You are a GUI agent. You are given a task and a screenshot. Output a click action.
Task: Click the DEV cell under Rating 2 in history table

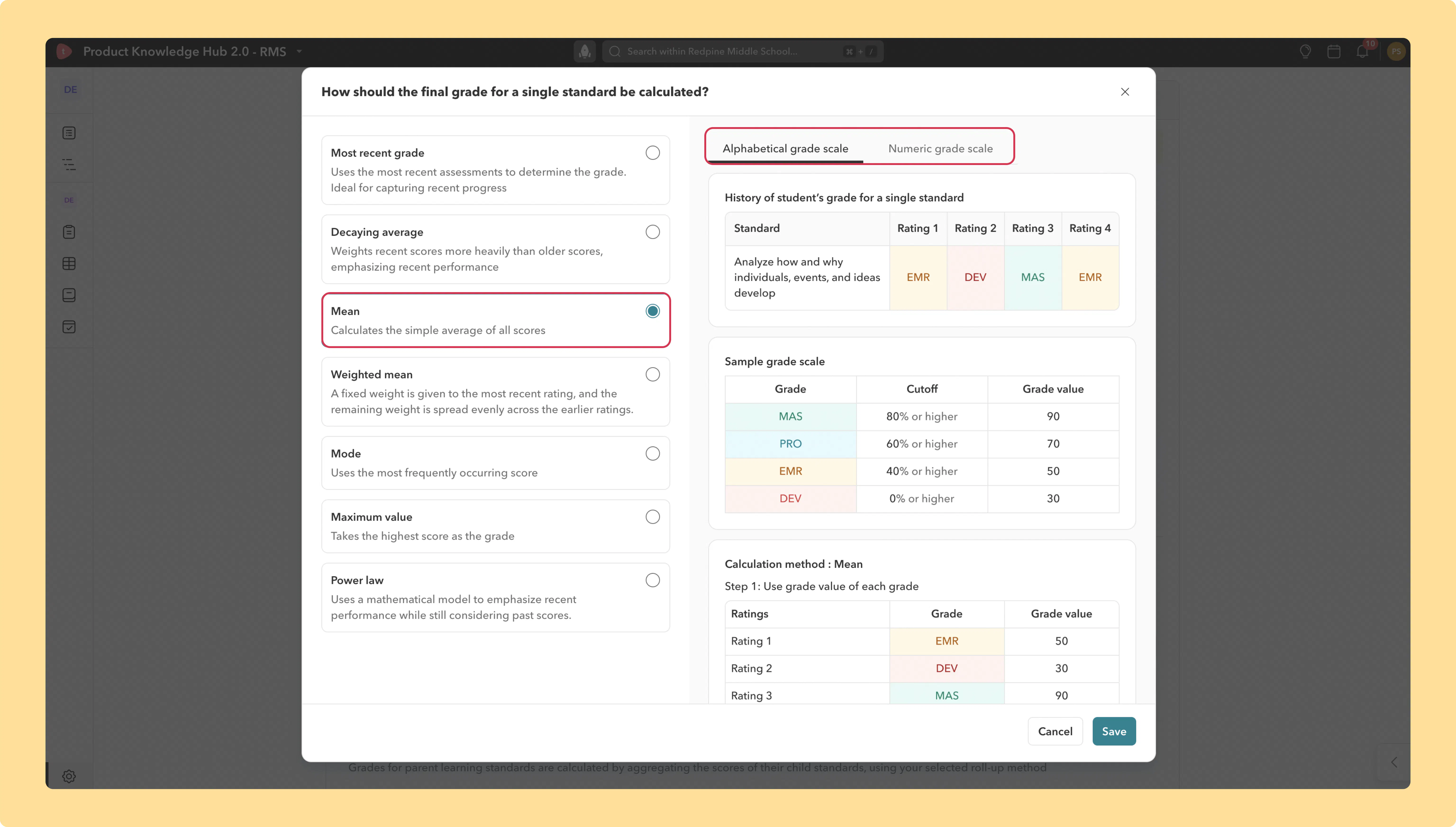[x=975, y=277]
